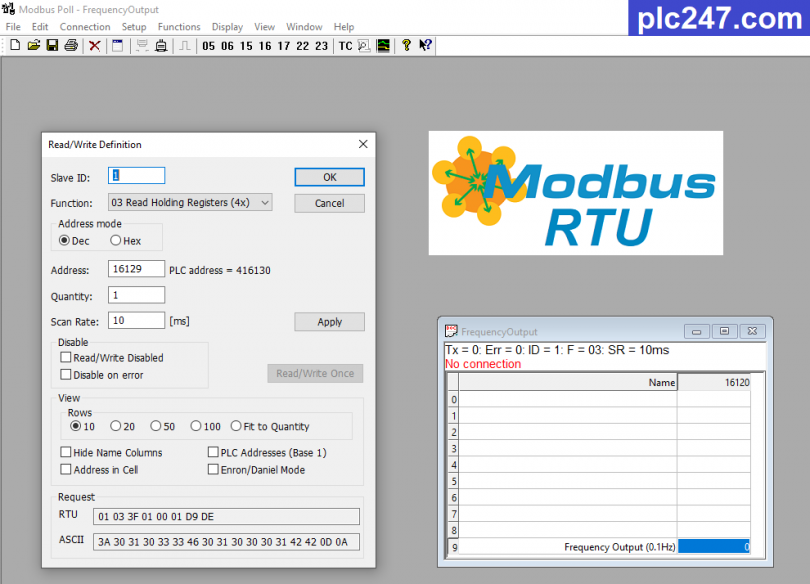This screenshot has width=810, height=584.
Task: Click the Connect toolbar icon
Action: coord(142,45)
